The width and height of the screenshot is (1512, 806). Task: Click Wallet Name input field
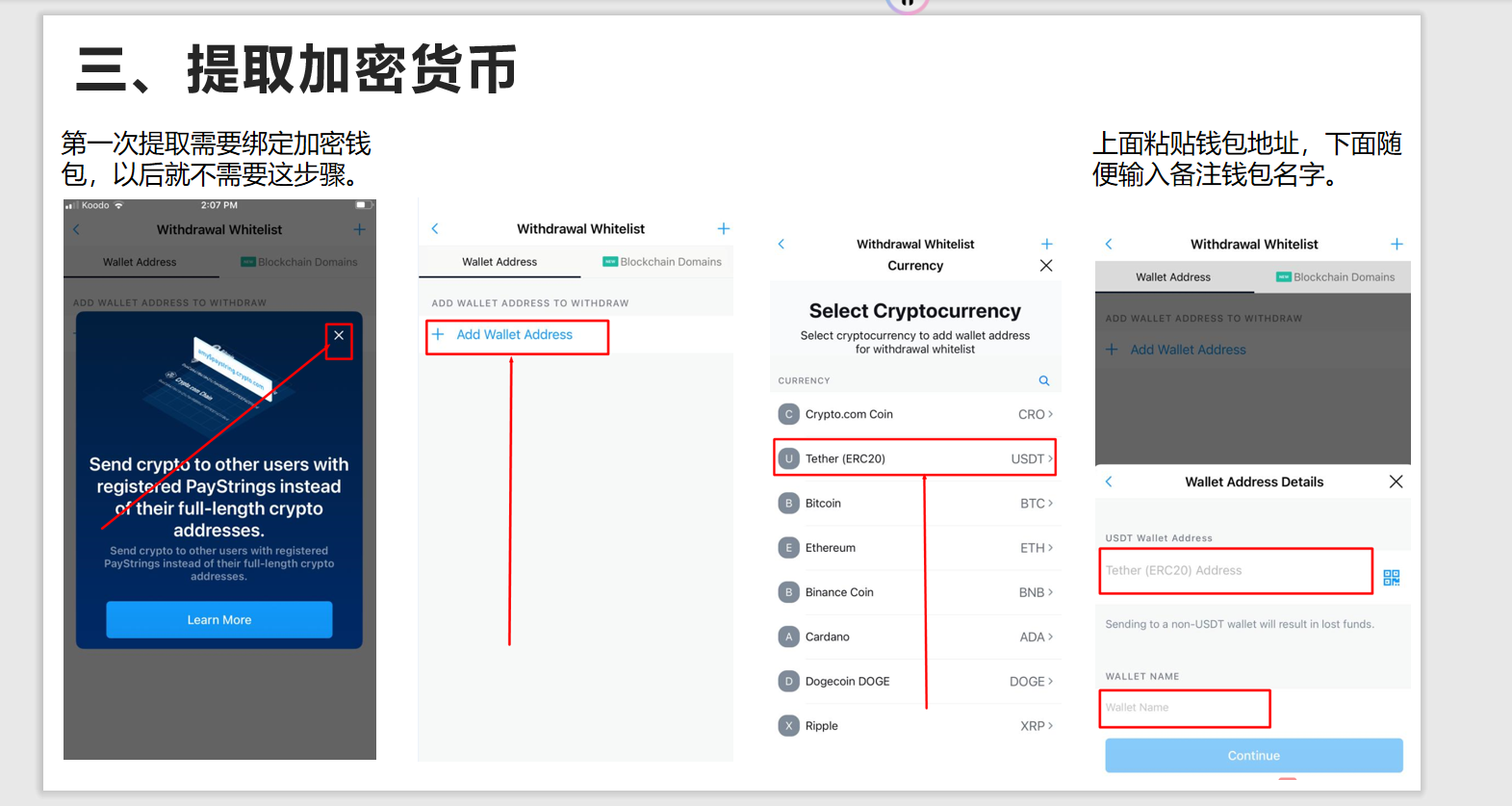pyautogui.click(x=1185, y=708)
